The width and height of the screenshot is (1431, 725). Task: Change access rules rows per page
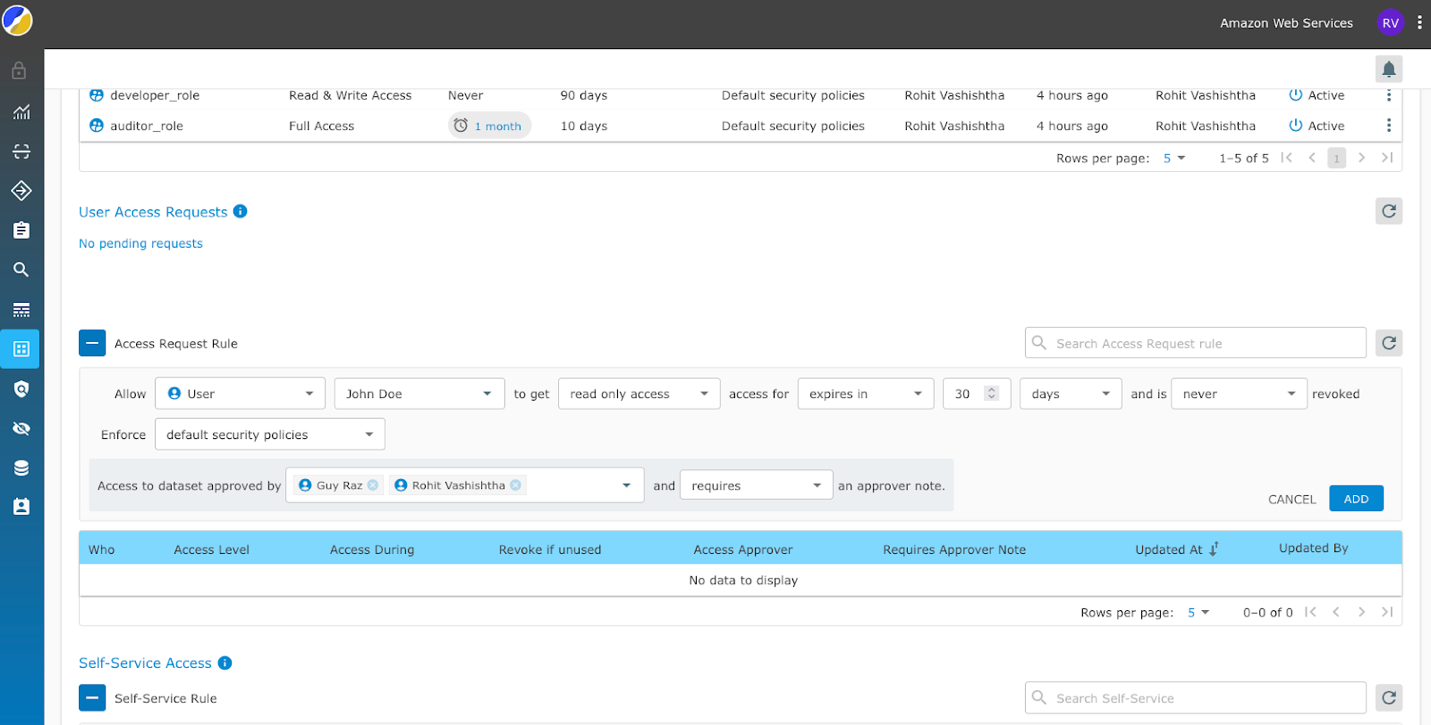[x=1198, y=612]
